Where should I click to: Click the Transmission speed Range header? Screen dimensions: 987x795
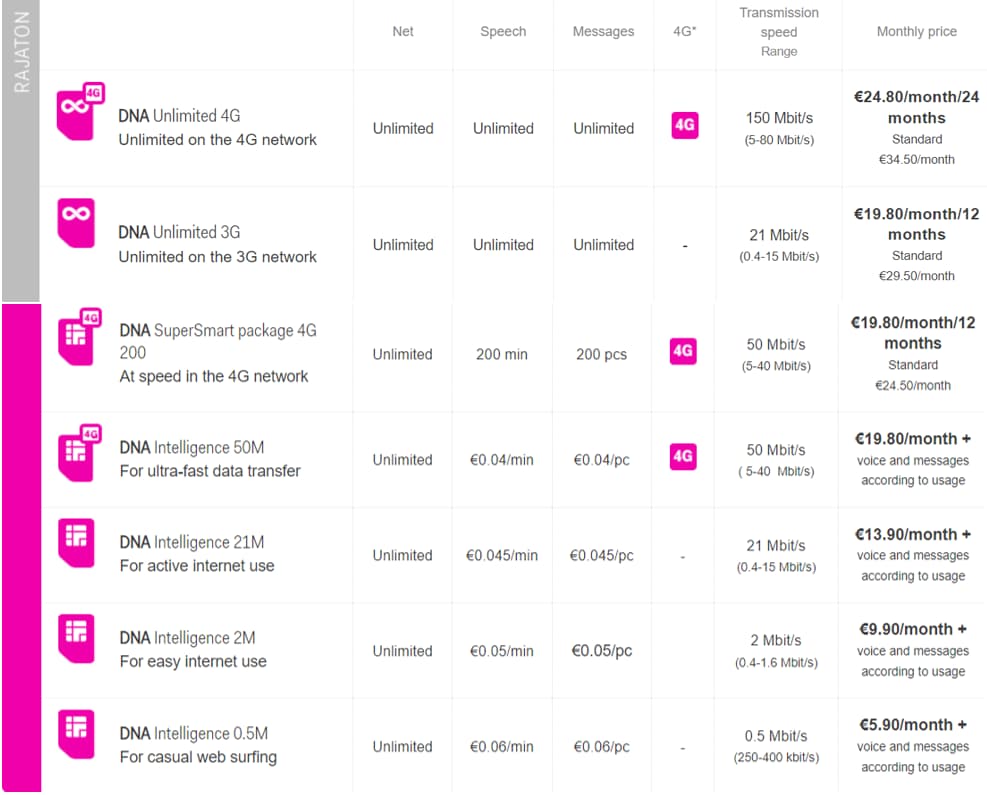pos(779,32)
